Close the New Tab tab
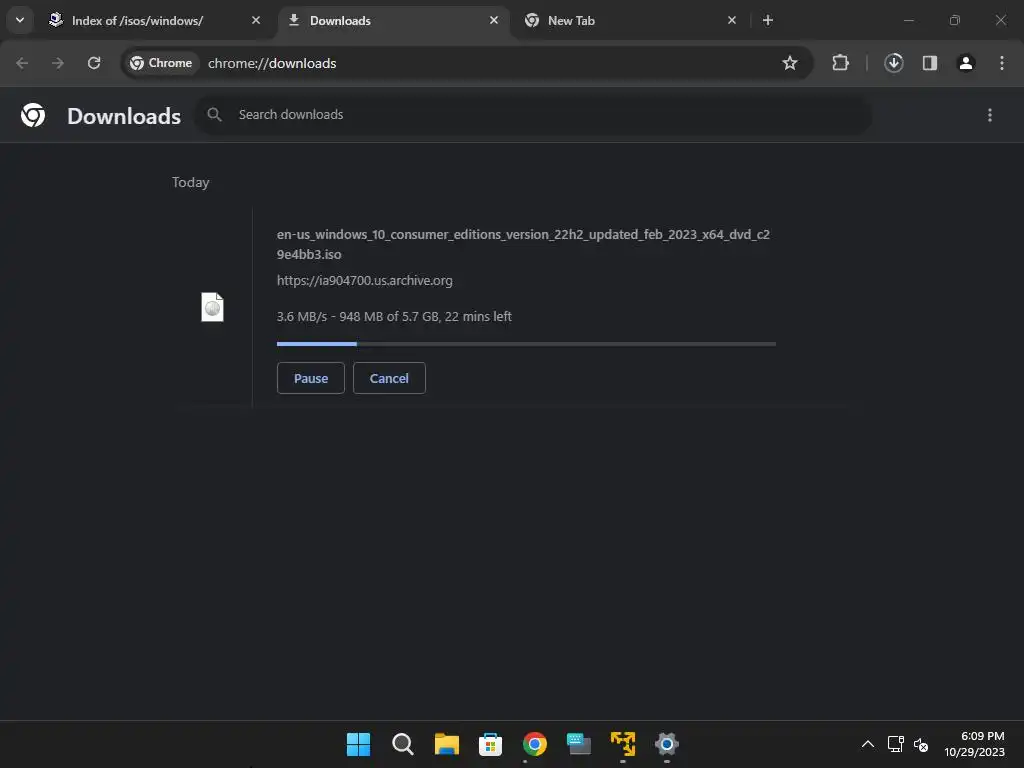 pyautogui.click(x=731, y=20)
